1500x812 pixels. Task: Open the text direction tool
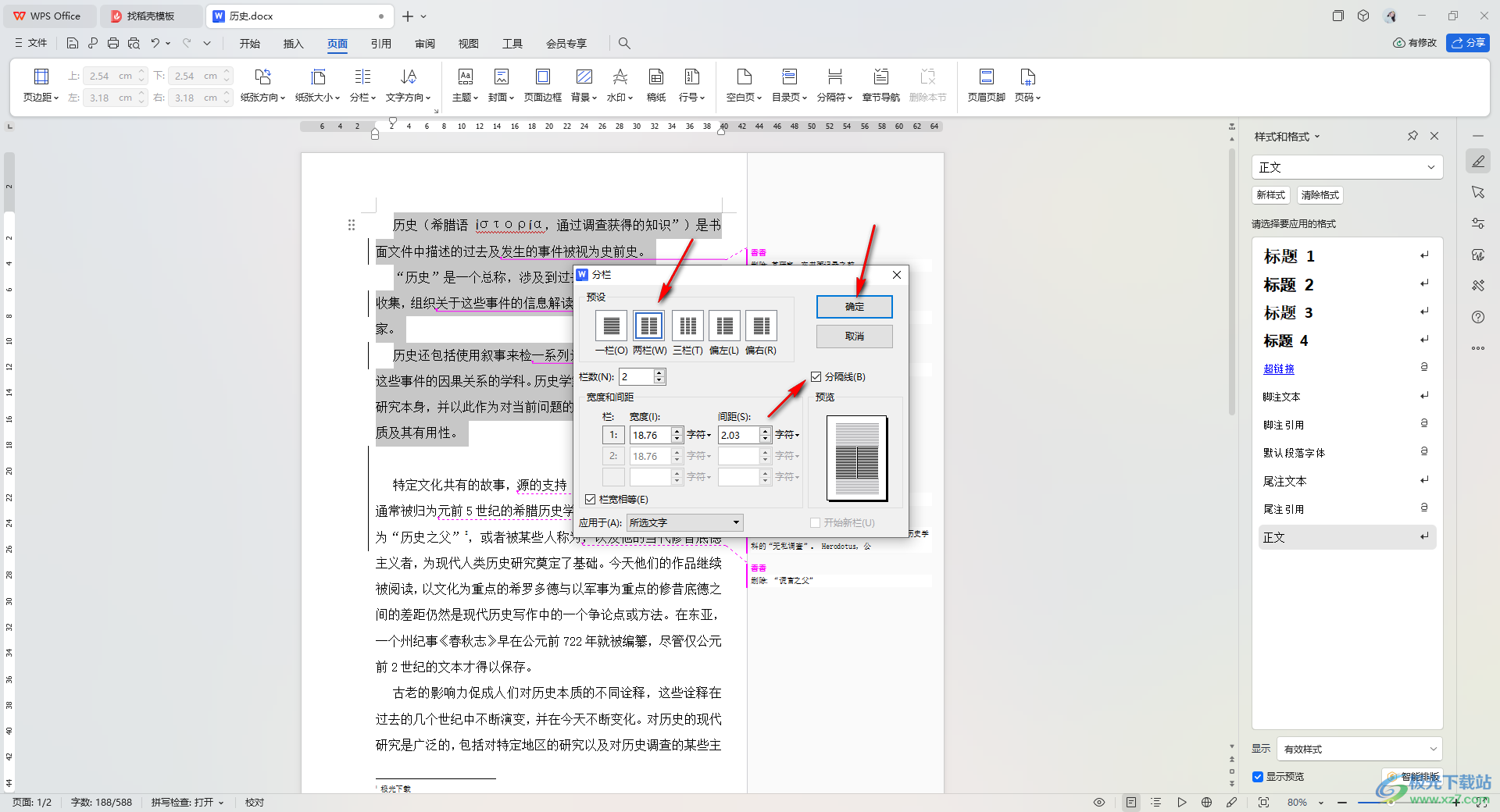pos(408,85)
